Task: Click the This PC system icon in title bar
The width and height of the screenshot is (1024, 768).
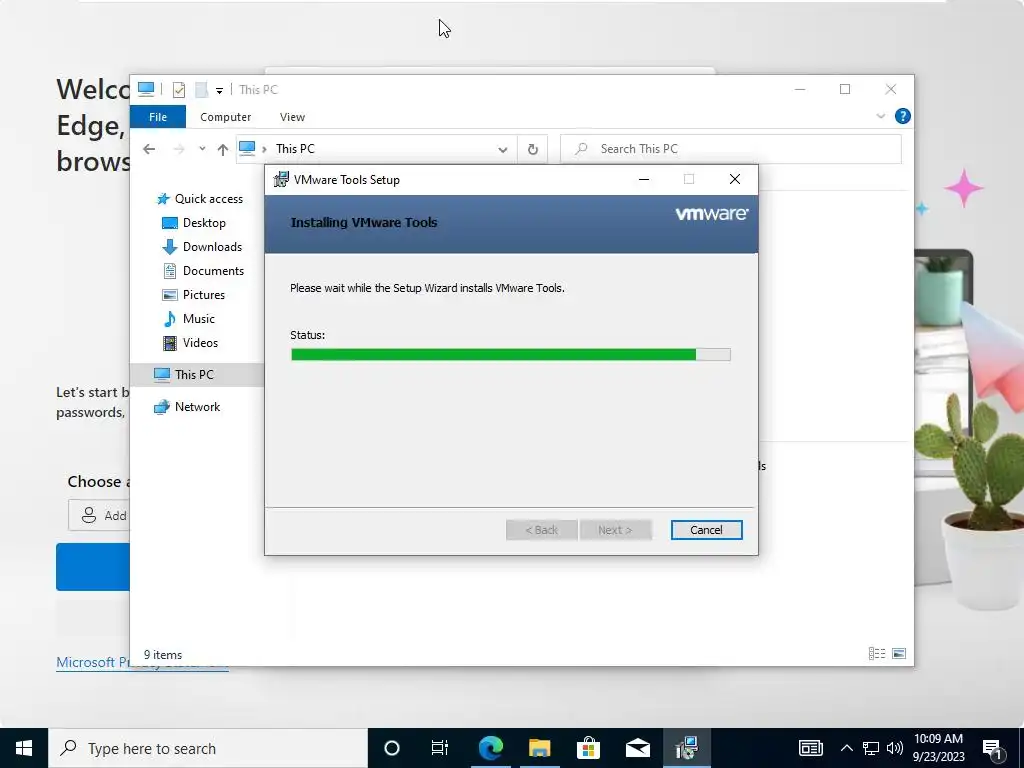Action: 146,89
